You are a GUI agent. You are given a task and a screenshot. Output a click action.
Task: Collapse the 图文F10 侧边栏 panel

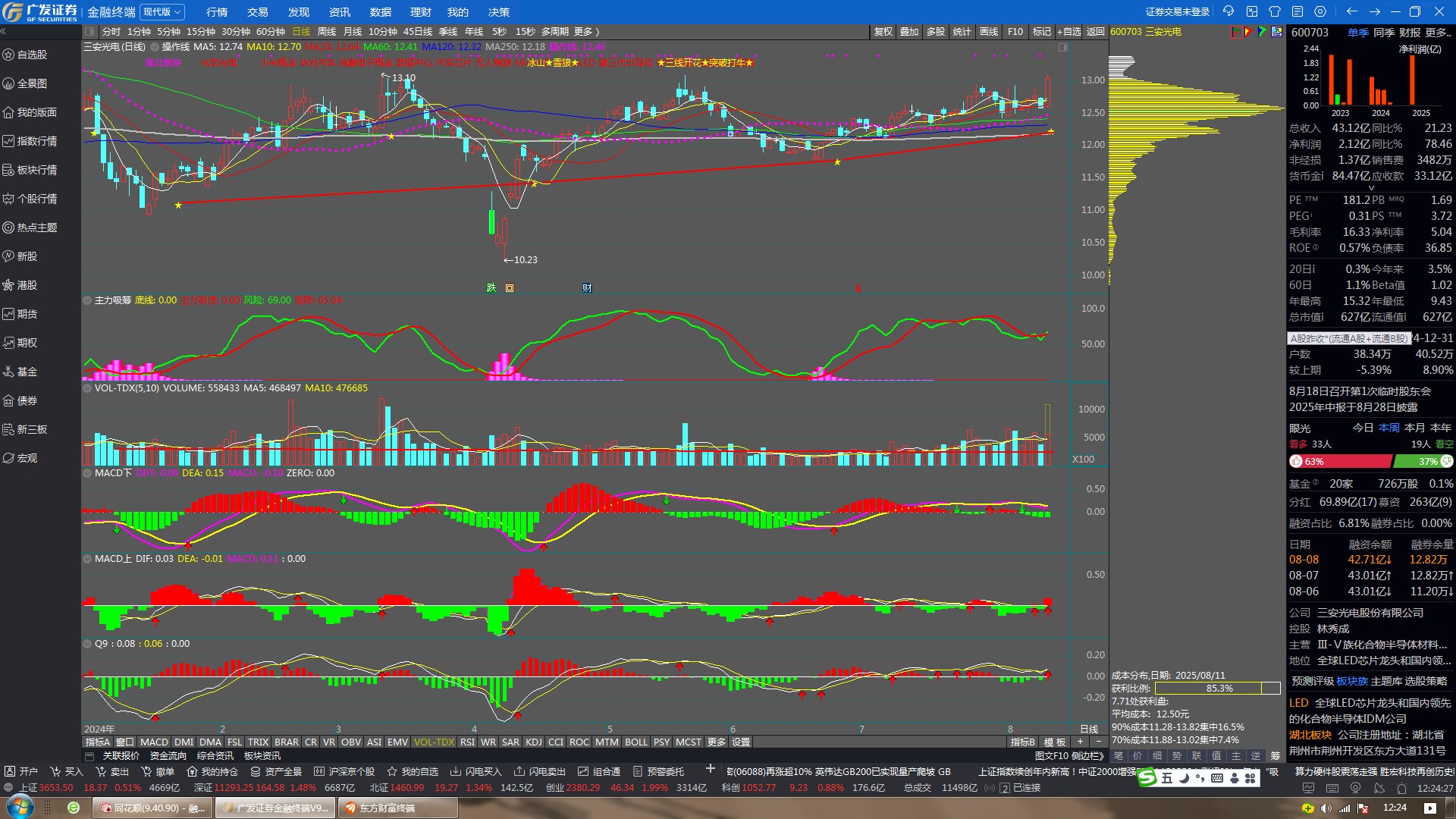point(1069,756)
